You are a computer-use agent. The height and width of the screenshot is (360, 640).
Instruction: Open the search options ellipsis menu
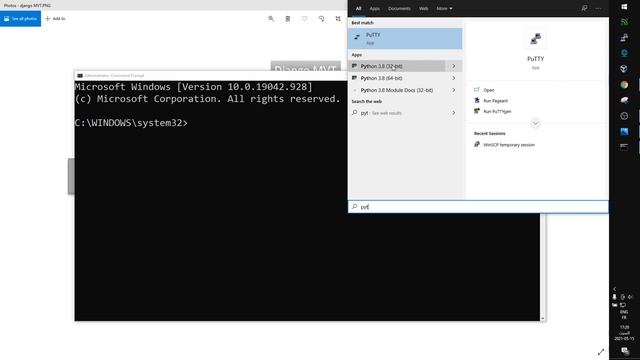598,8
